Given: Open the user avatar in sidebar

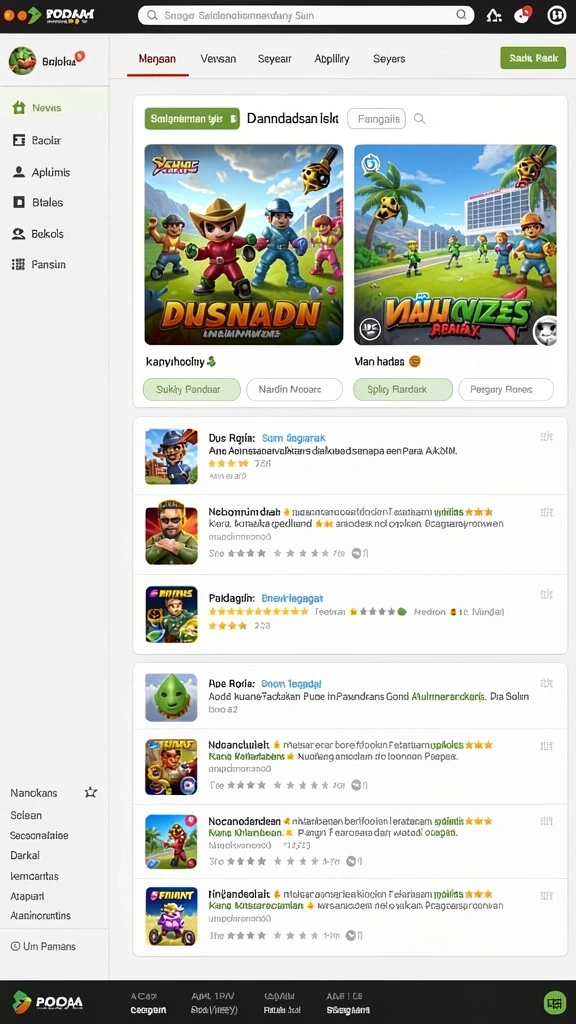Looking at the screenshot, I should coord(22,61).
